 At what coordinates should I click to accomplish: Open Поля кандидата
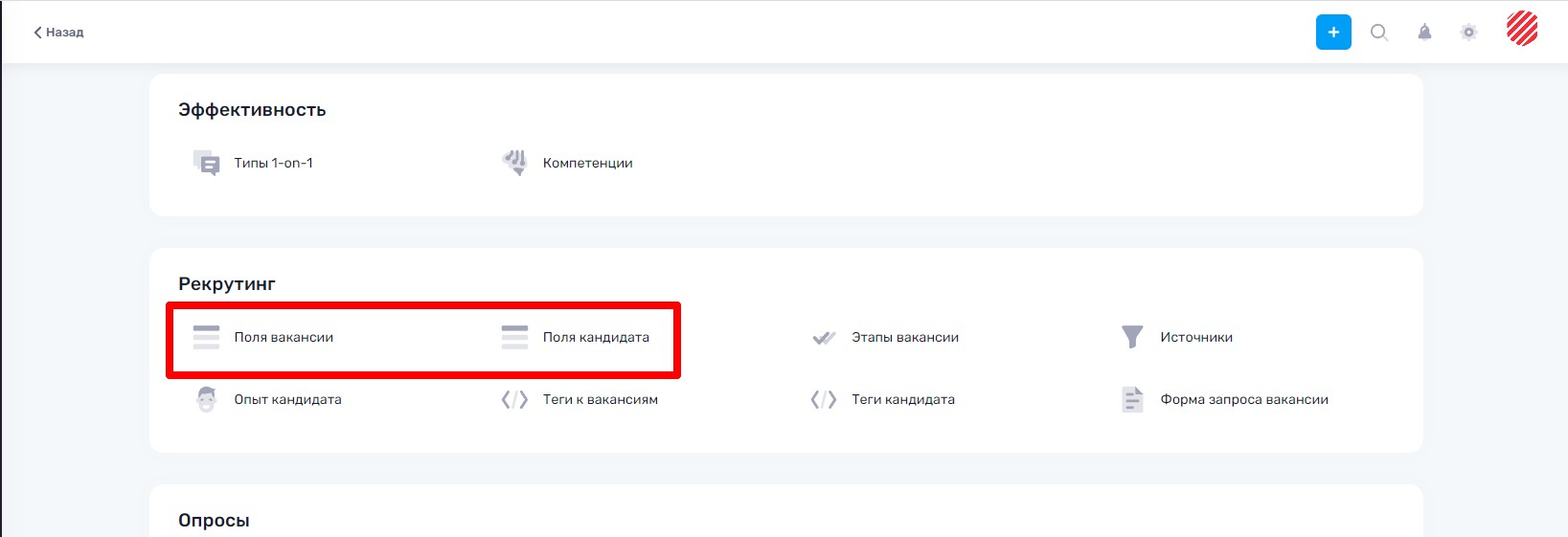point(596,337)
